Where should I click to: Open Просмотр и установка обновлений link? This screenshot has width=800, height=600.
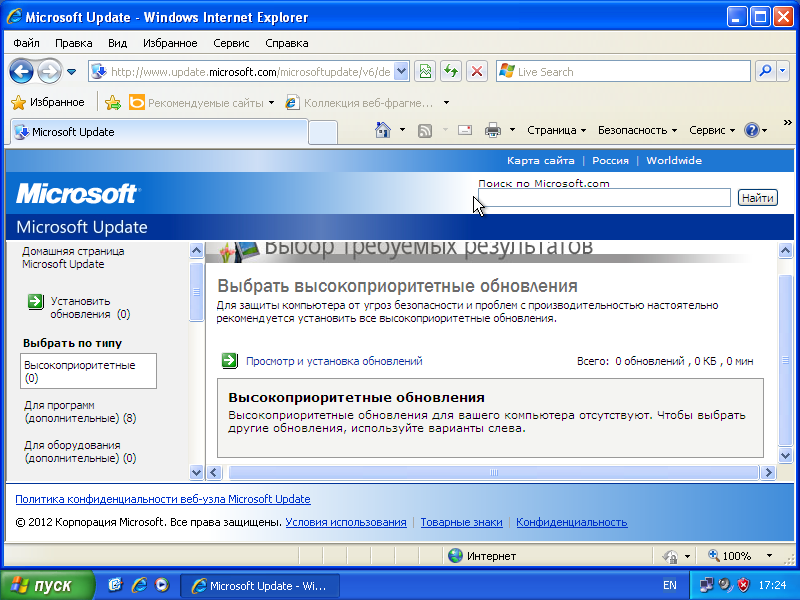(334, 361)
